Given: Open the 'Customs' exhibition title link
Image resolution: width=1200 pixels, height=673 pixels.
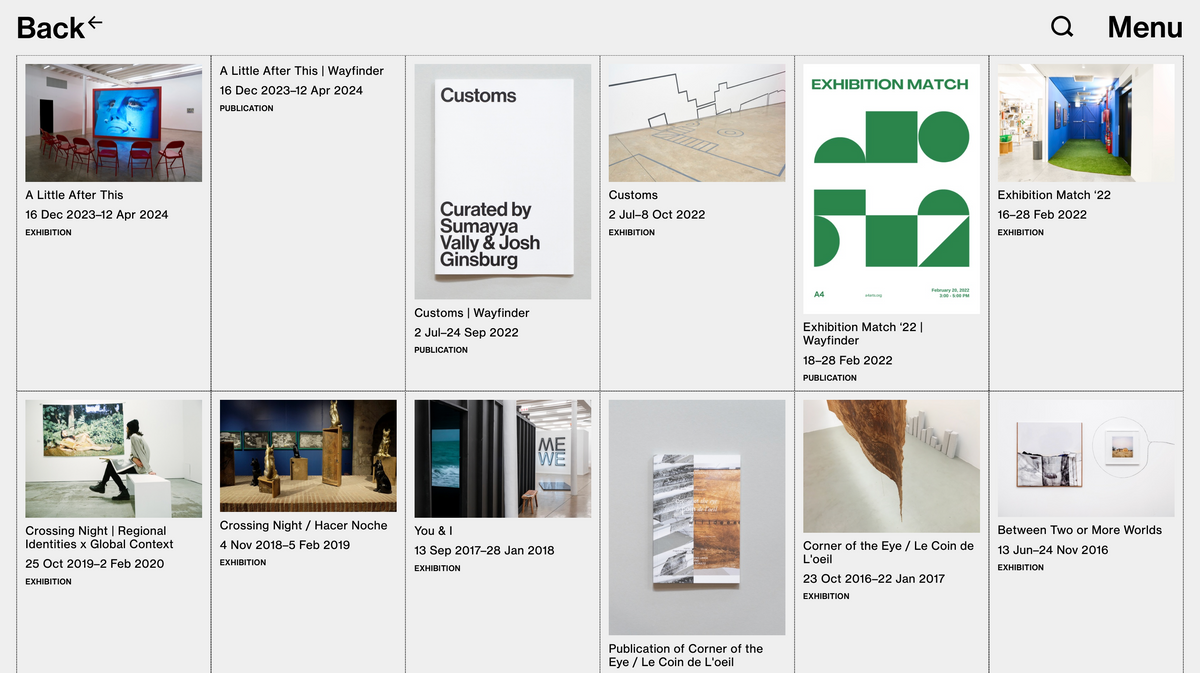Looking at the screenshot, I should [633, 195].
